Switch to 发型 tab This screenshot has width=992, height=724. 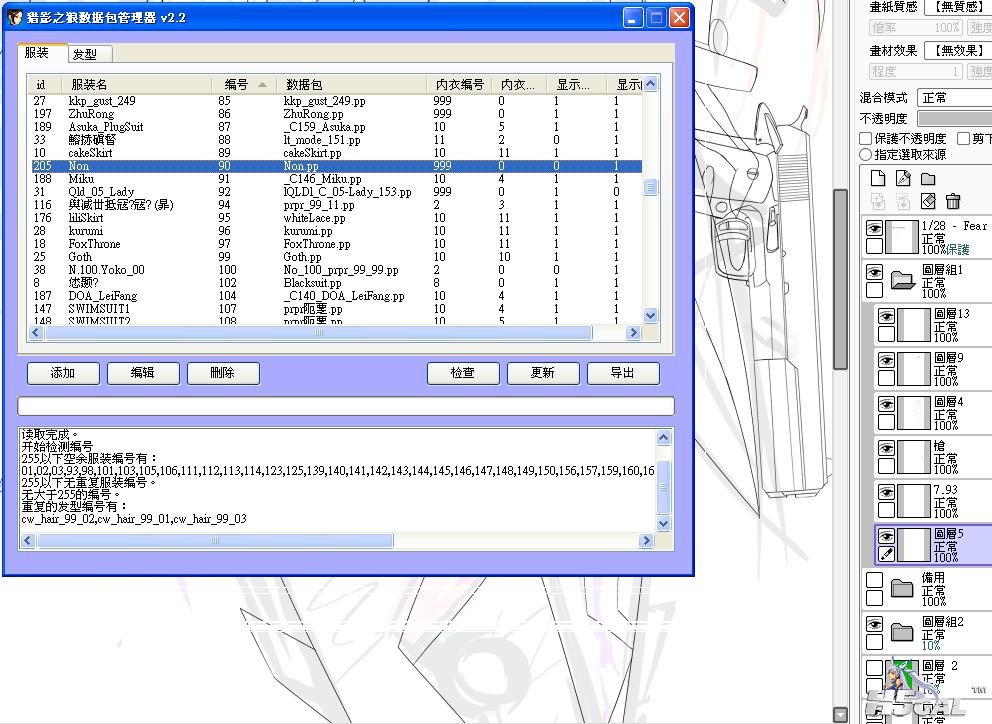click(x=85, y=54)
